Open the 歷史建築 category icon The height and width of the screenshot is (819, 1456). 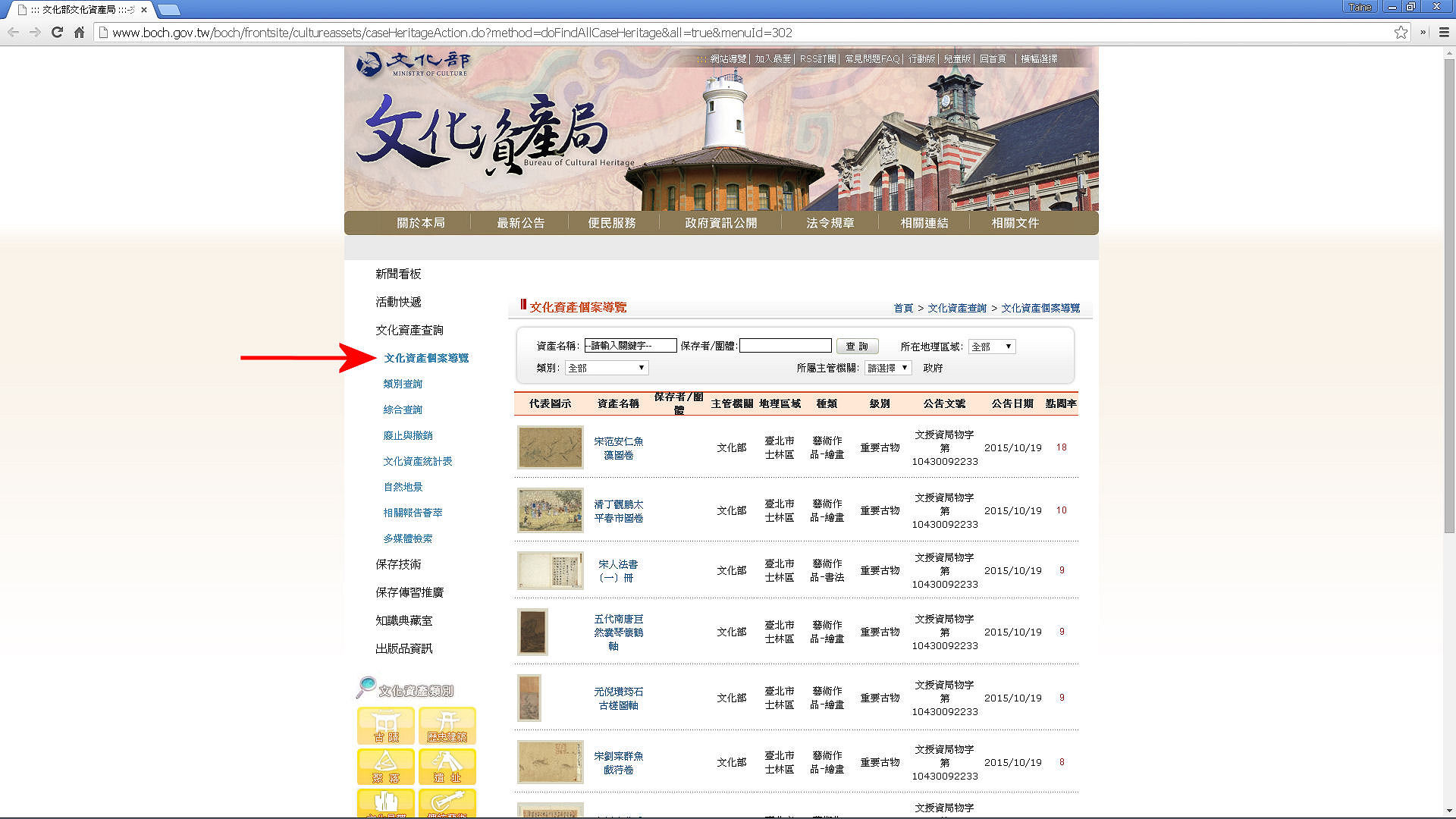[x=447, y=726]
